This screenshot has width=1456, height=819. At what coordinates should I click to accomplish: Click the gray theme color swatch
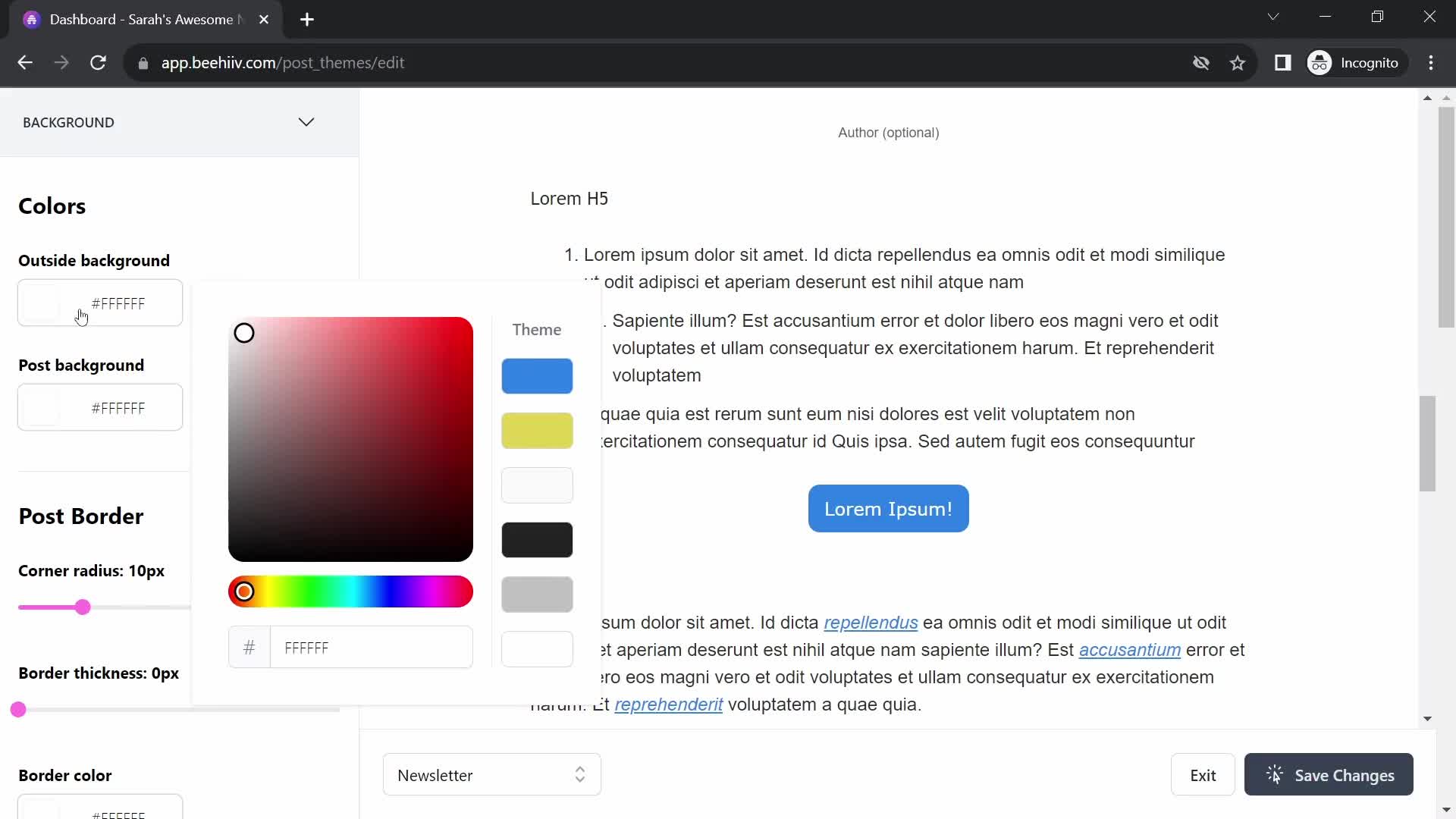tap(537, 594)
